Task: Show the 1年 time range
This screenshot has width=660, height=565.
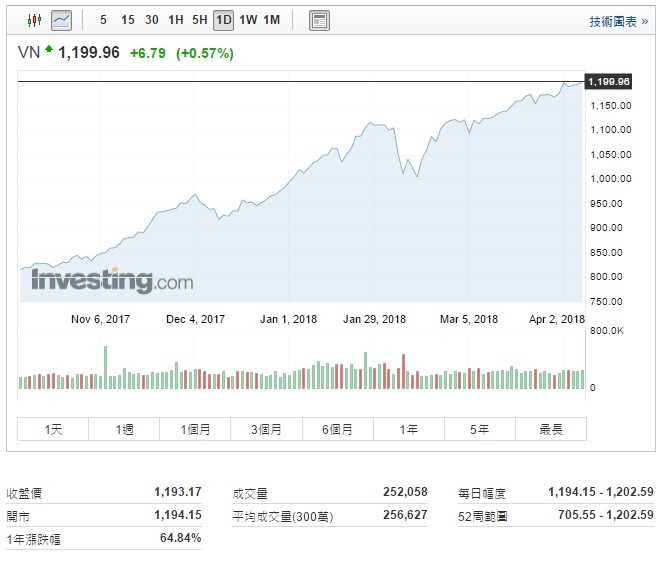Action: click(408, 429)
